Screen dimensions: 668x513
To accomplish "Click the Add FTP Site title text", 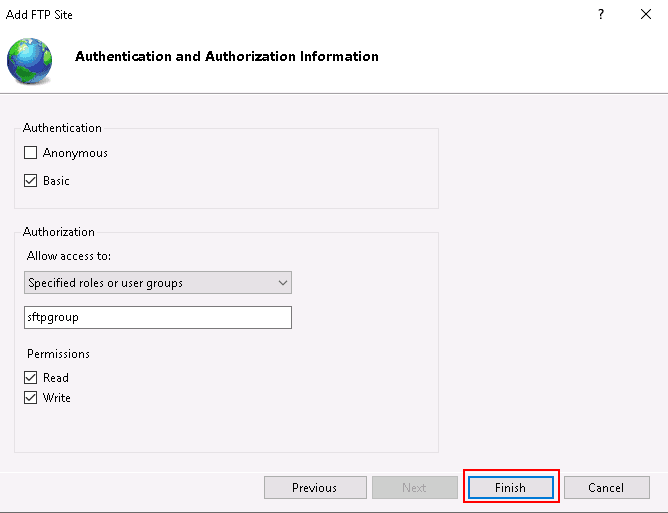I will tap(39, 14).
